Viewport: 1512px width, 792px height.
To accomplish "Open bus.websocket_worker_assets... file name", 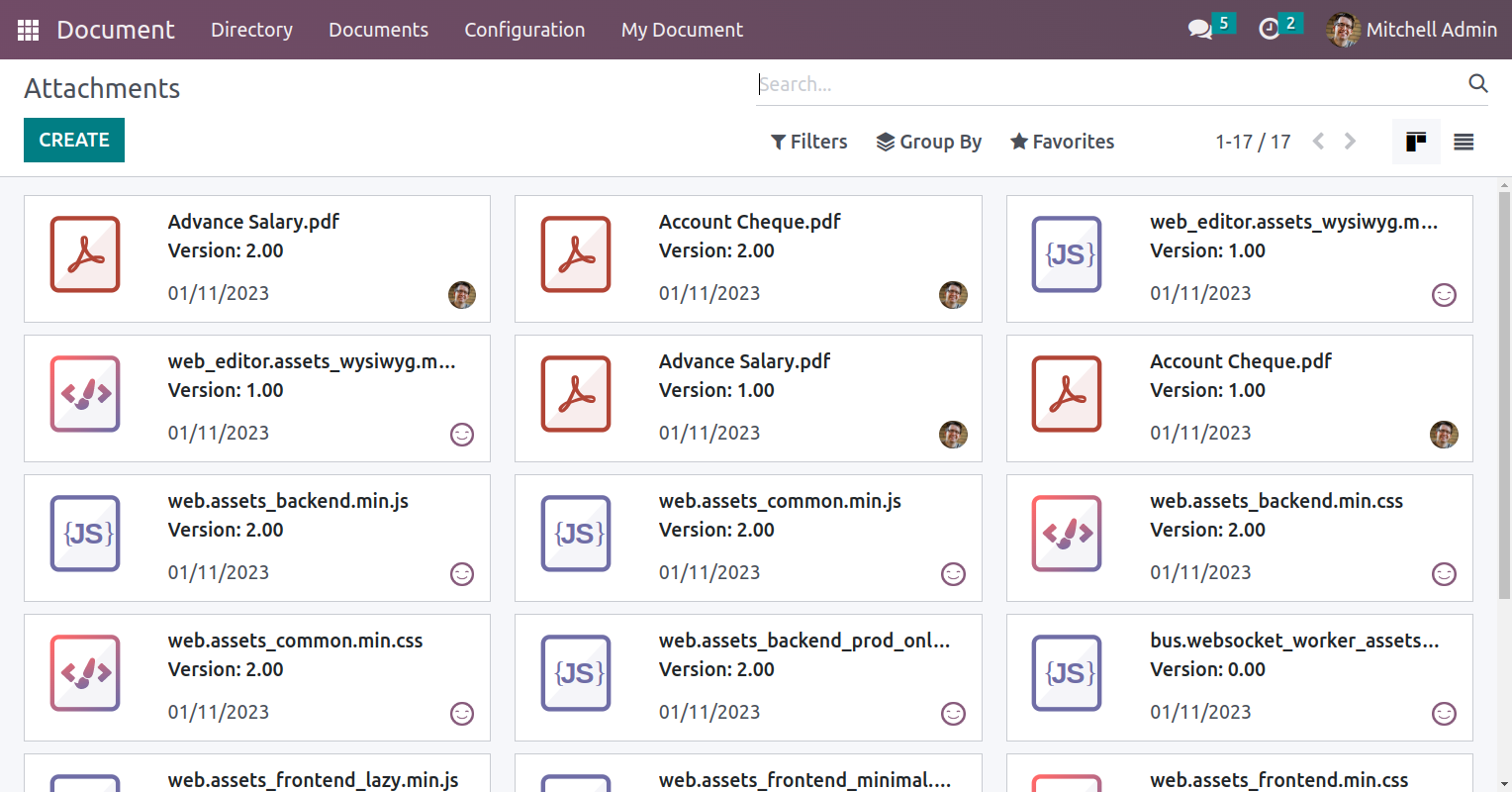I will click(x=1294, y=641).
